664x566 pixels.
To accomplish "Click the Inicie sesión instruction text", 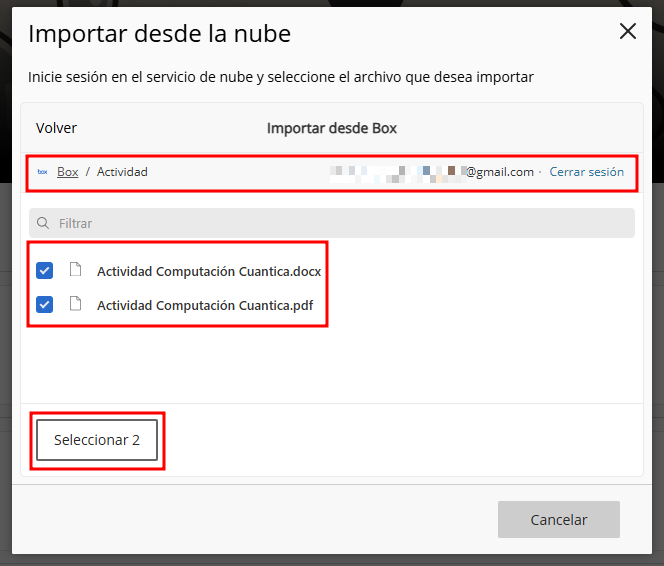I will tap(280, 77).
